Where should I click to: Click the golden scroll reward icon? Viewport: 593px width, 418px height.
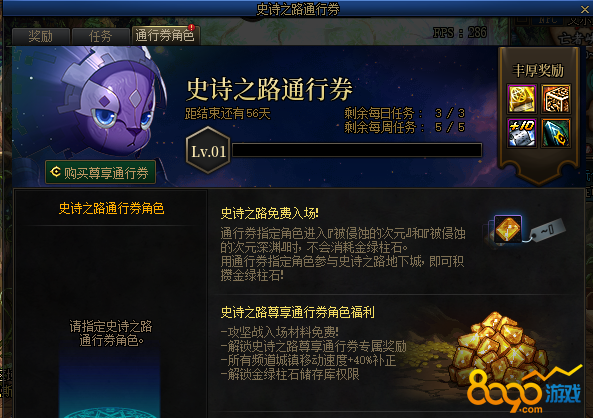point(522,99)
